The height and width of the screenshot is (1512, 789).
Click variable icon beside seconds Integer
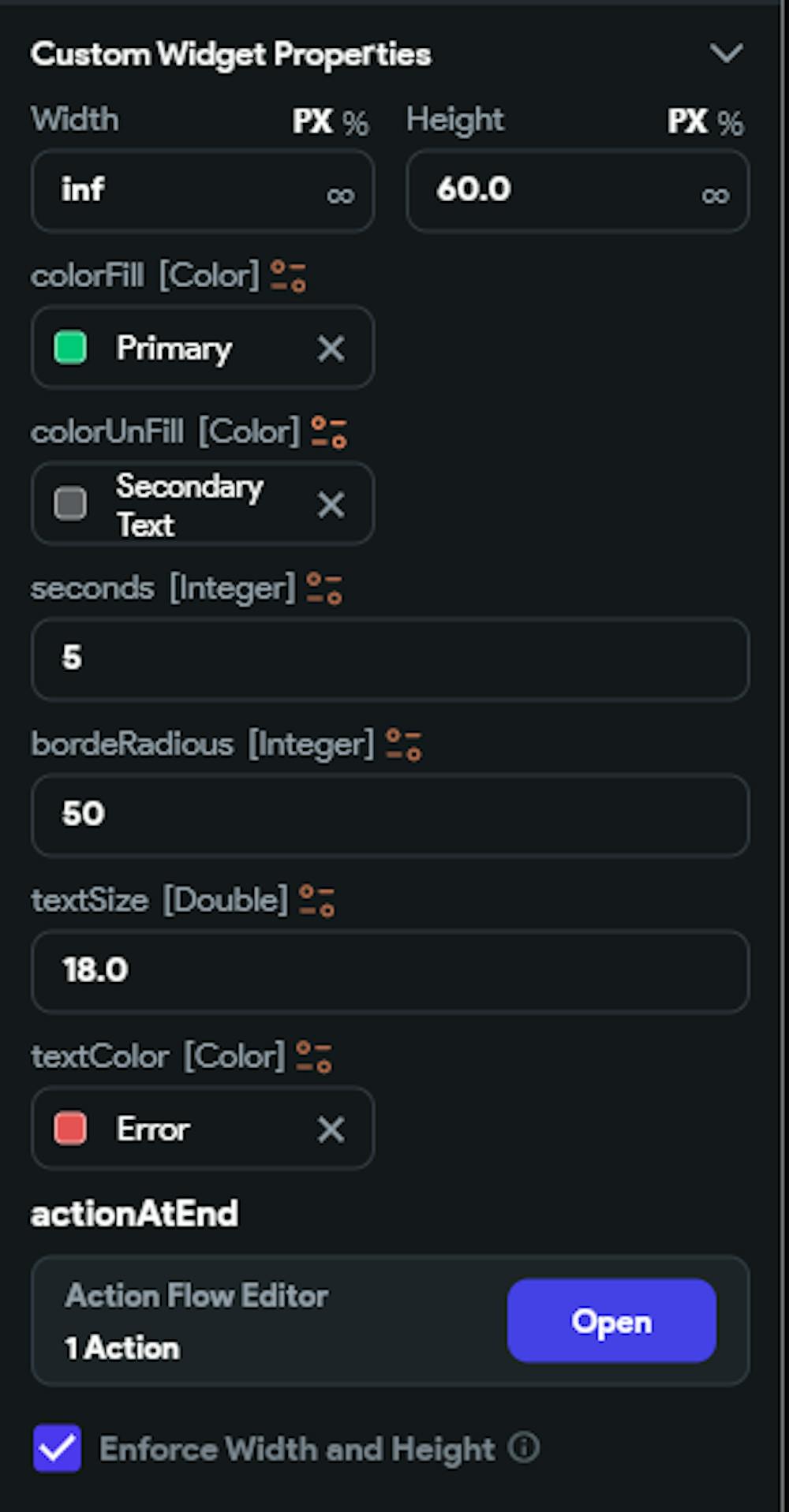pos(324,588)
